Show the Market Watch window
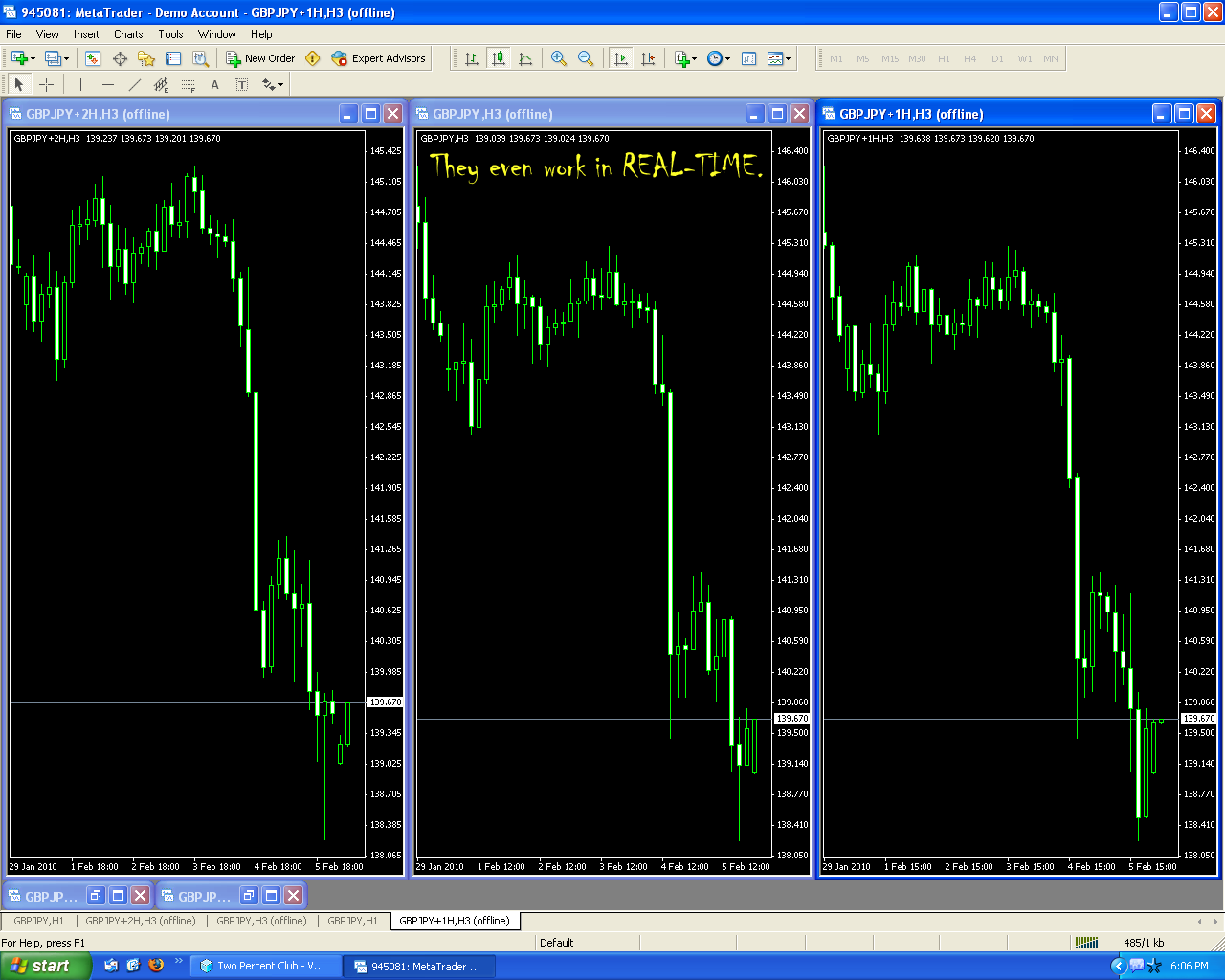Viewport: 1225px width, 980px height. pyautogui.click(x=93, y=58)
